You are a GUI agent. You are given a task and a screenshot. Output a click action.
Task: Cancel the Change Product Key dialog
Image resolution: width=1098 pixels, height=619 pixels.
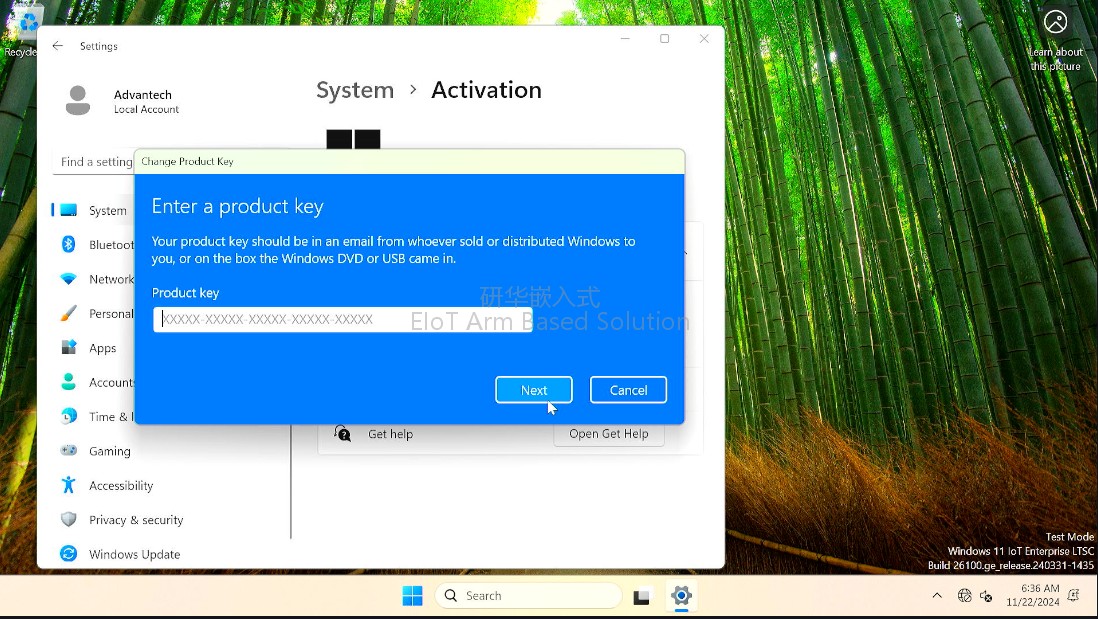point(628,390)
